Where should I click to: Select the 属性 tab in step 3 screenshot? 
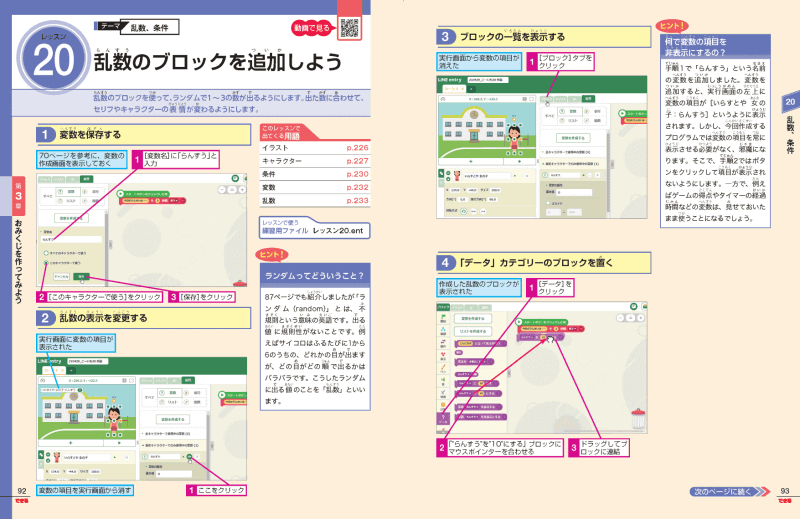click(589, 98)
